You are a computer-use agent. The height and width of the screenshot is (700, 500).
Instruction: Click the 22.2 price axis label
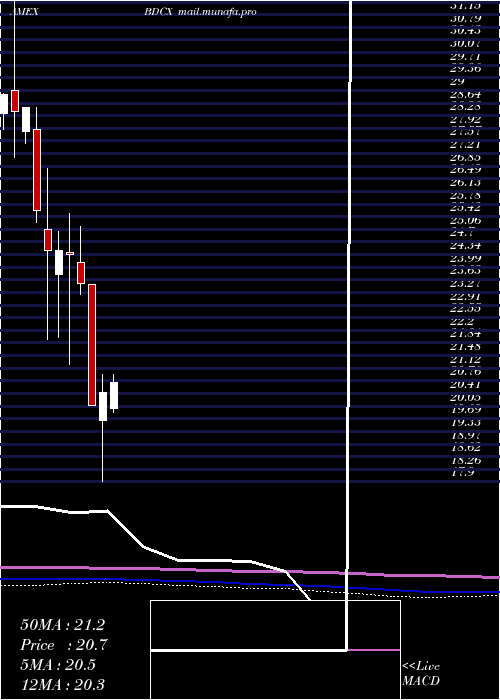pos(461,321)
